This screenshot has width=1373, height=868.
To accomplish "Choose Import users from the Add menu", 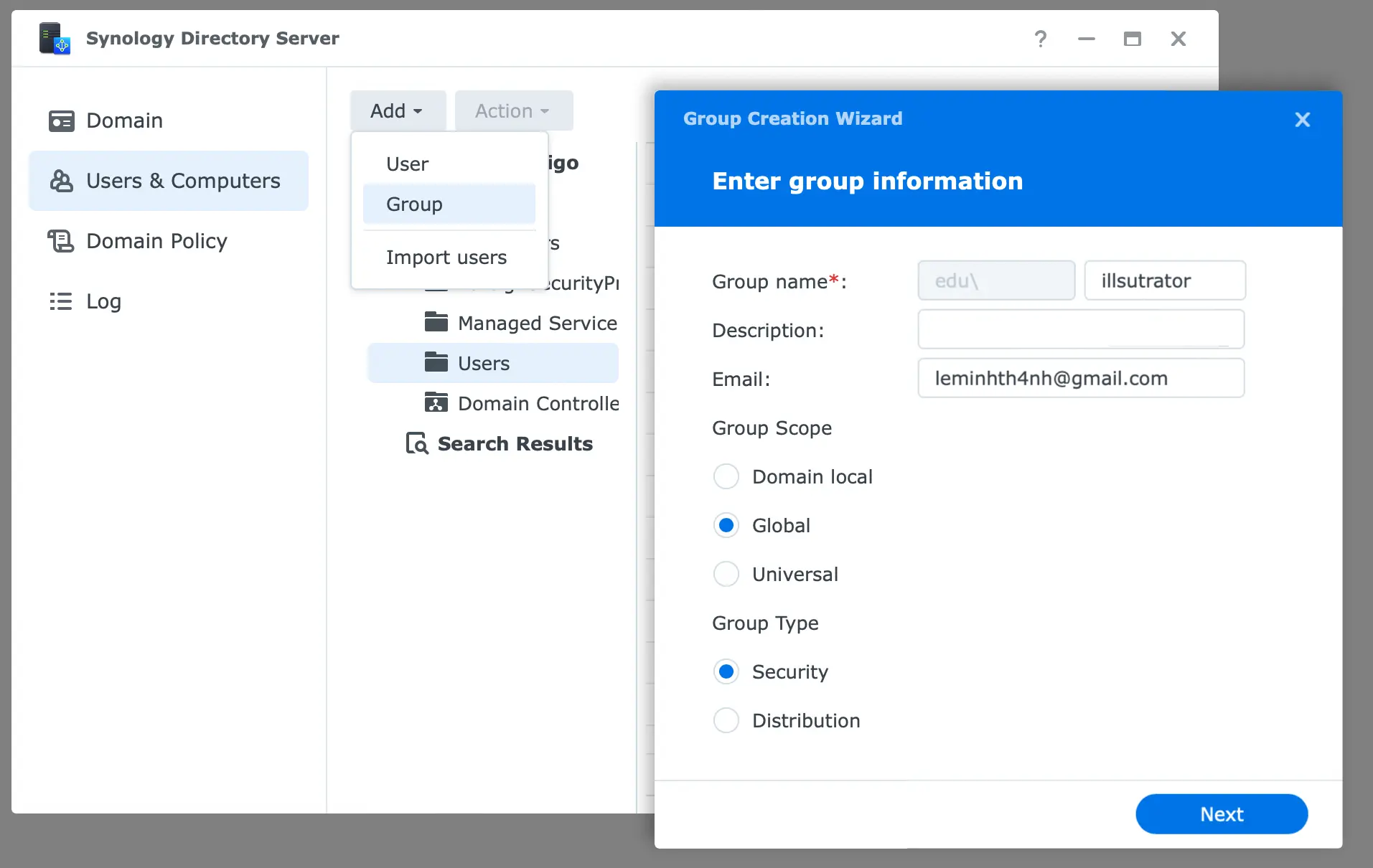I will (x=449, y=258).
